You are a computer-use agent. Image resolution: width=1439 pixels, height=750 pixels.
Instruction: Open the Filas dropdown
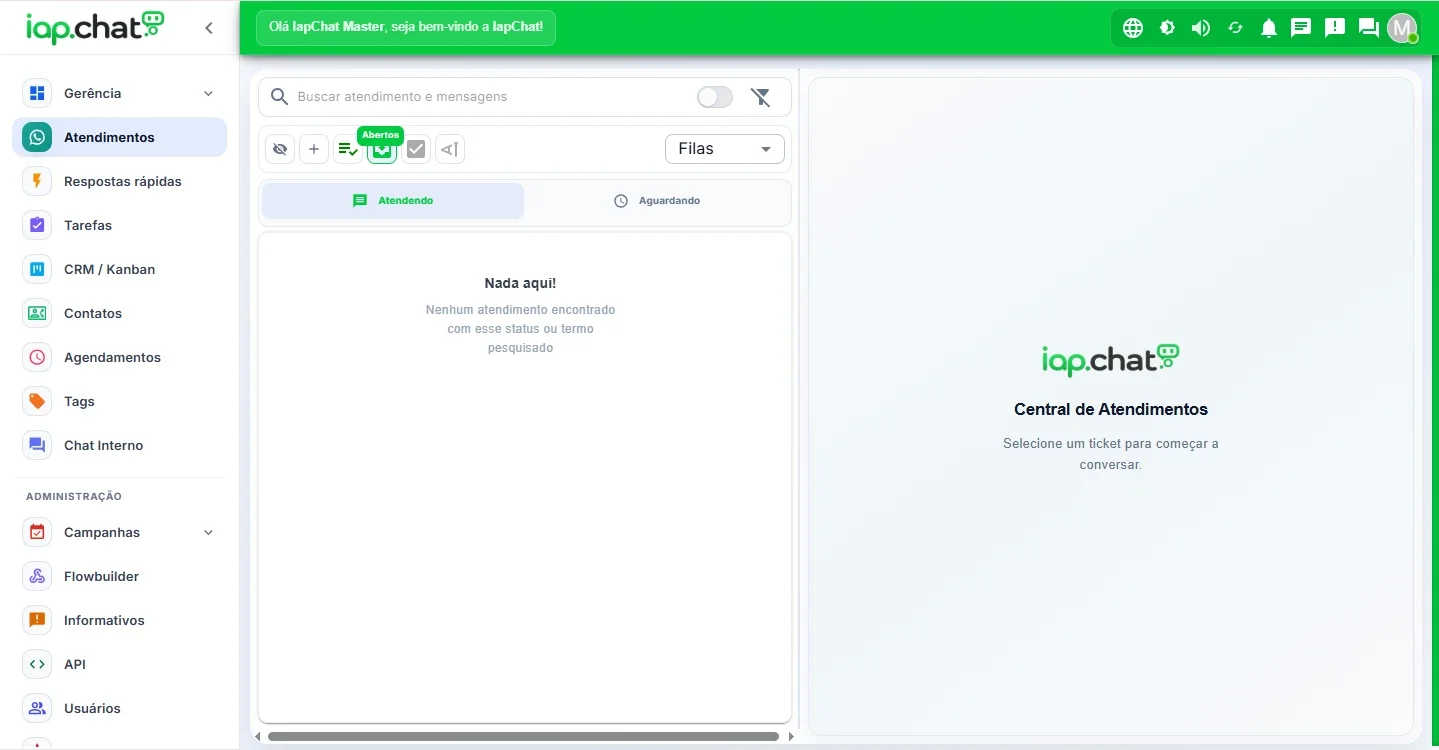725,149
